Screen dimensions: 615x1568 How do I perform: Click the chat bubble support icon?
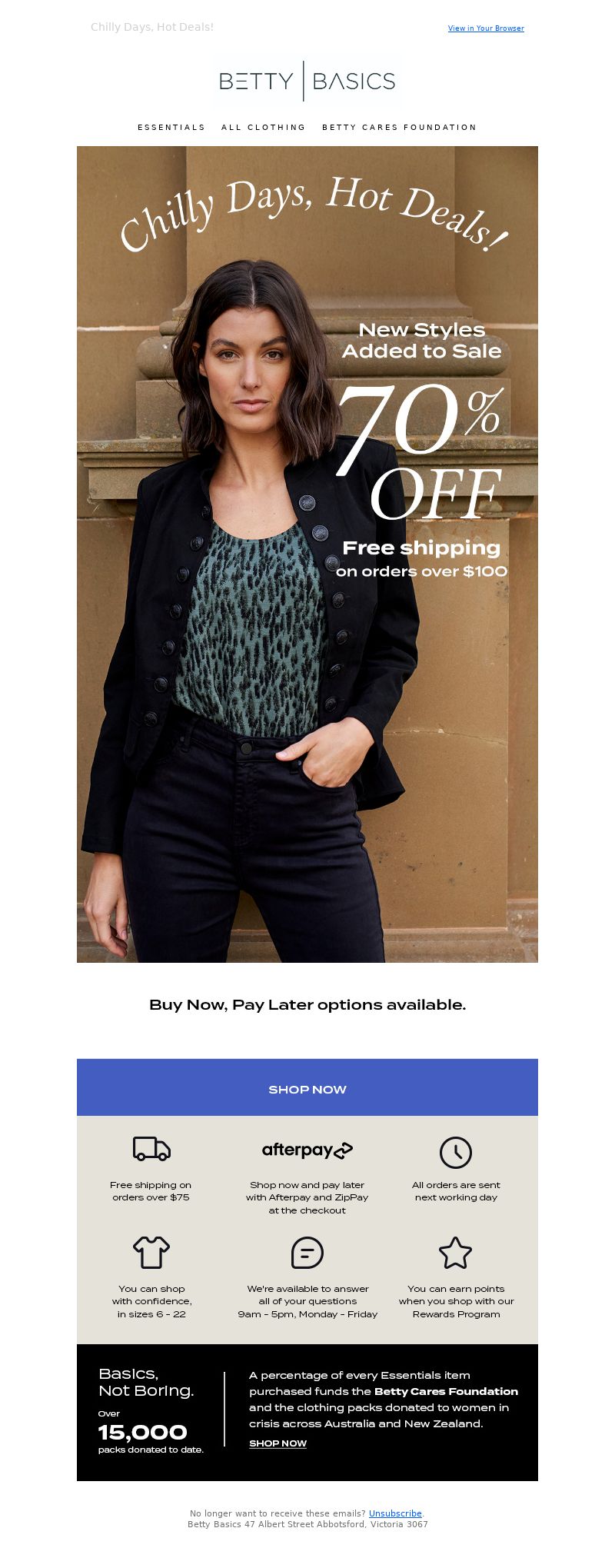307,1253
